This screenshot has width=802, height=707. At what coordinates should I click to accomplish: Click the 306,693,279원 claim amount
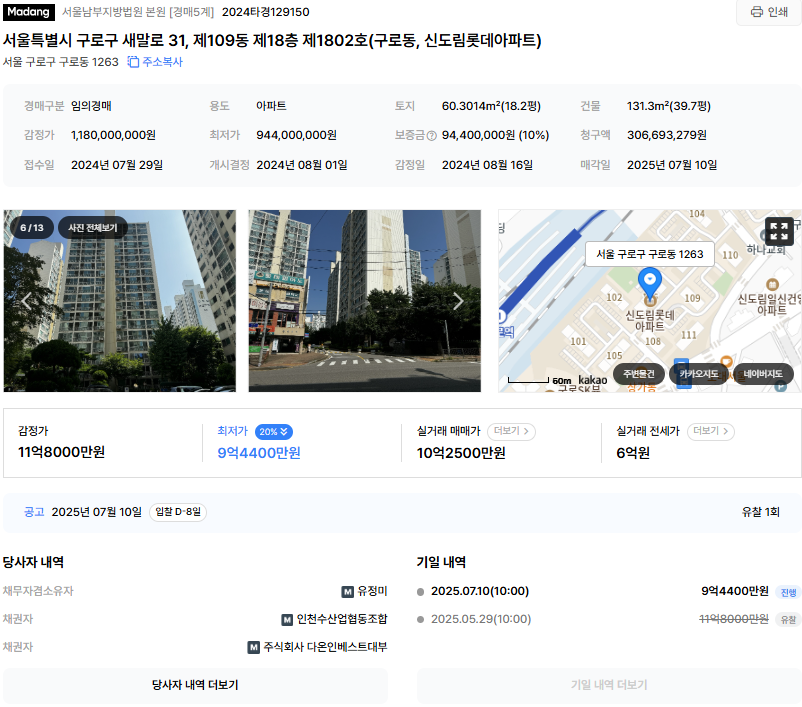point(667,135)
